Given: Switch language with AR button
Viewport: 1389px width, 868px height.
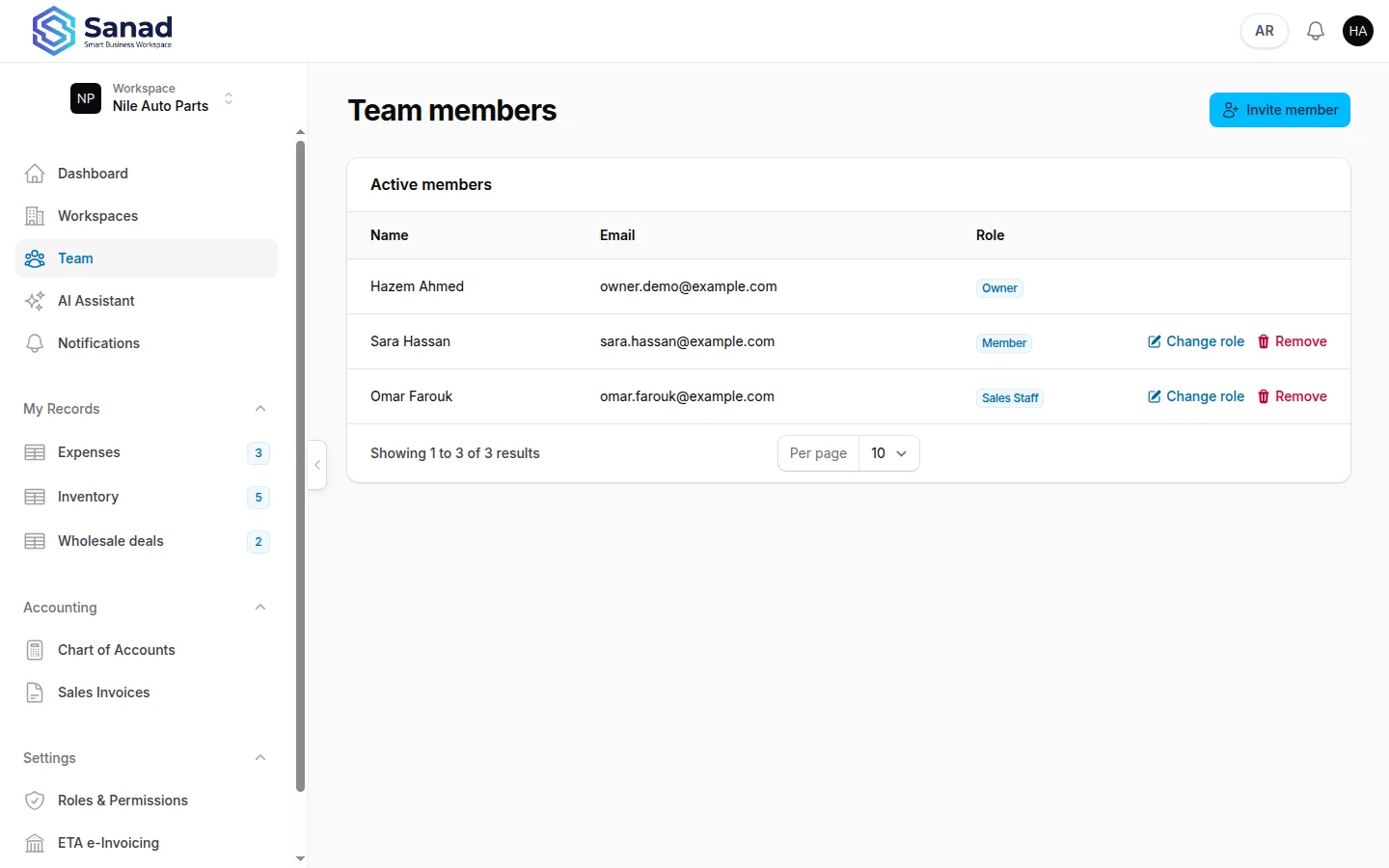Looking at the screenshot, I should click(x=1265, y=31).
